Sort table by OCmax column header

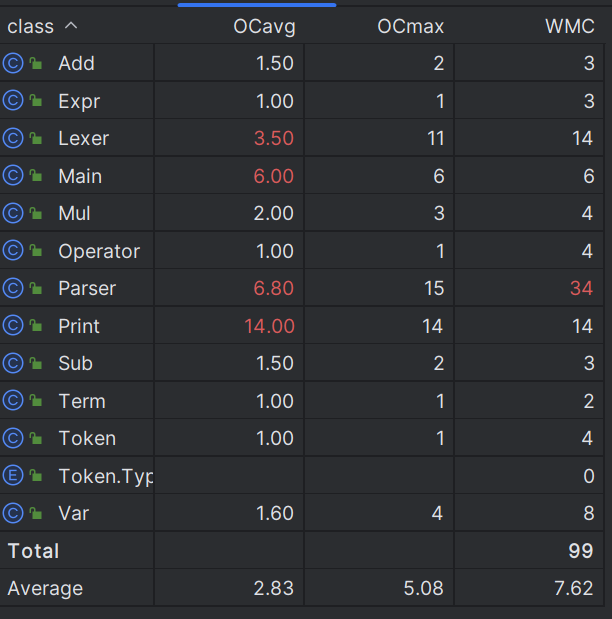[411, 26]
